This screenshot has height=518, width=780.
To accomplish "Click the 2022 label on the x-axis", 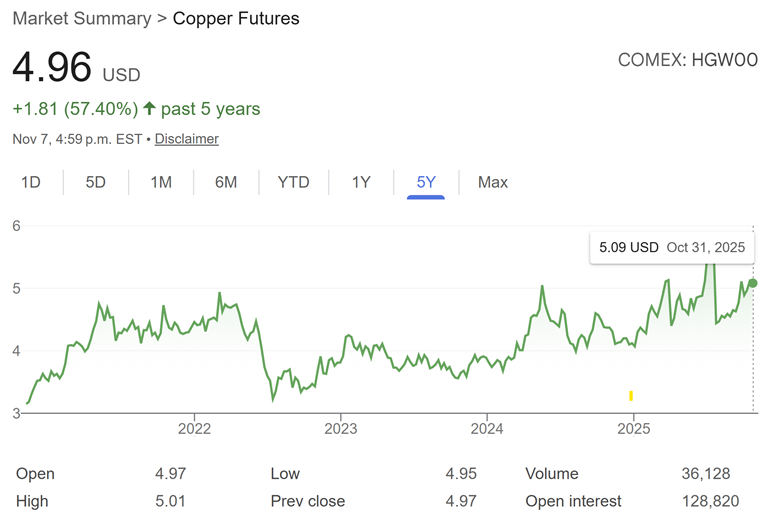I will click(194, 429).
